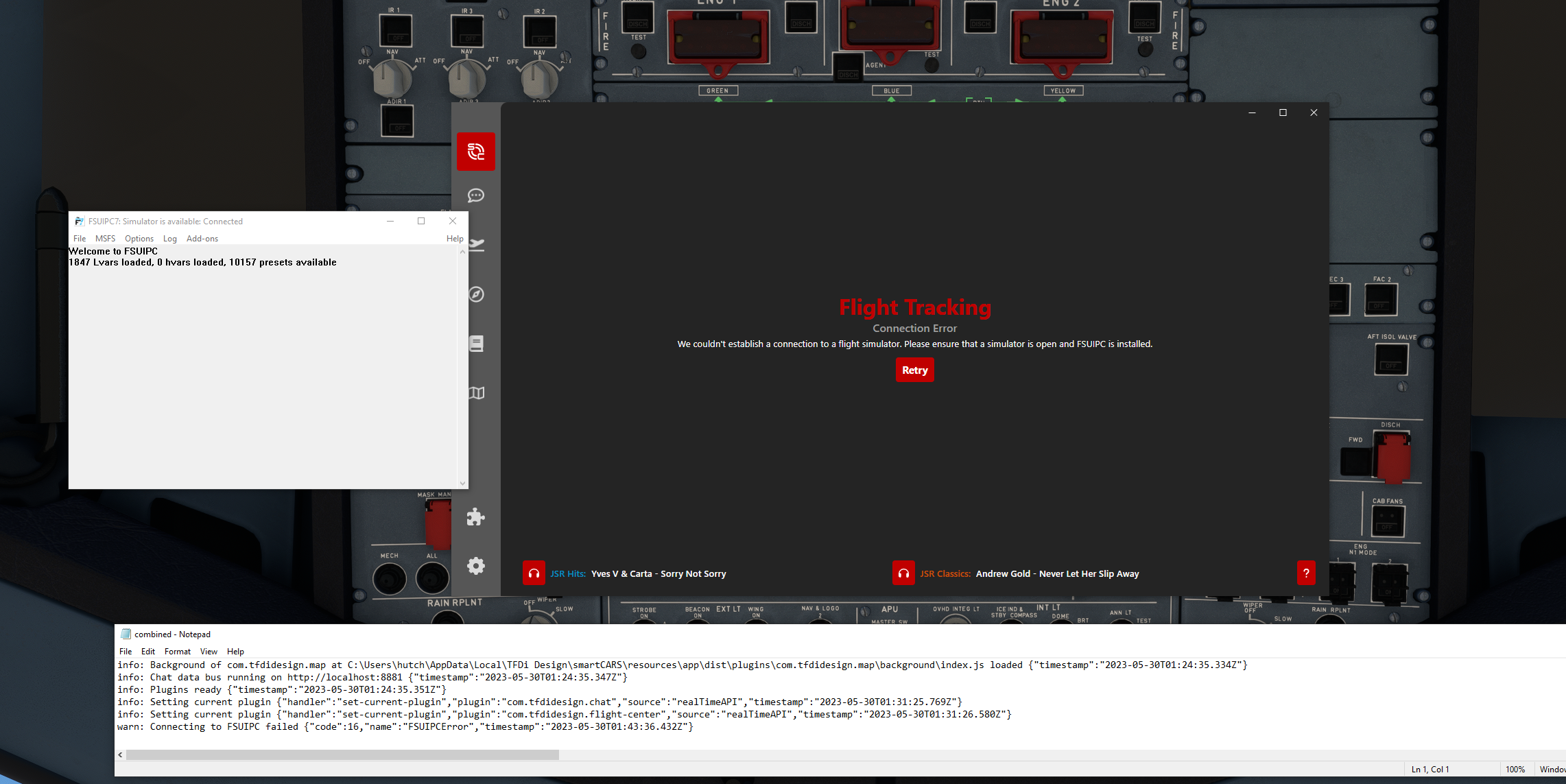Open the plugins puzzle-piece icon
The image size is (1566, 784).
pos(475,516)
